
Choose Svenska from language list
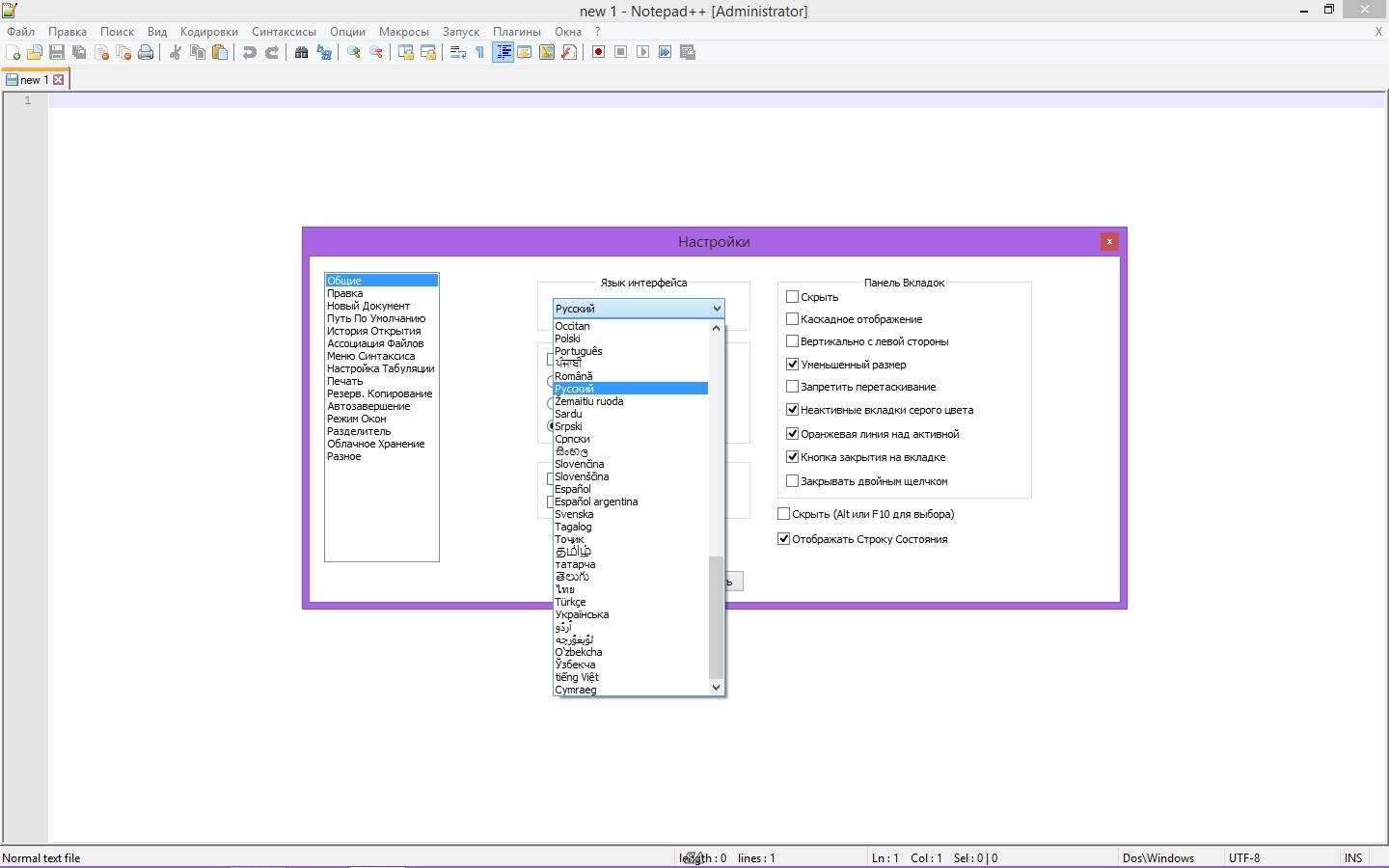pyautogui.click(x=631, y=514)
